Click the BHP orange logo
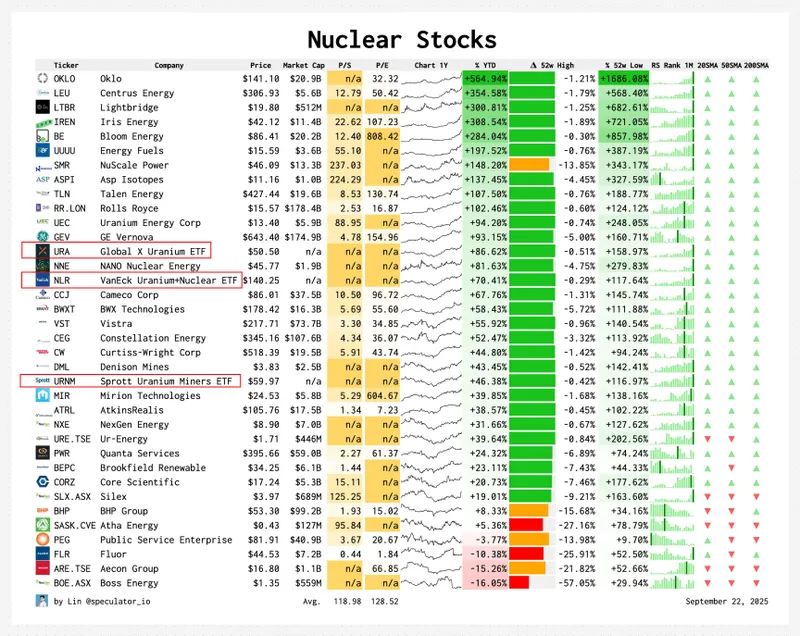 pyautogui.click(x=42, y=511)
